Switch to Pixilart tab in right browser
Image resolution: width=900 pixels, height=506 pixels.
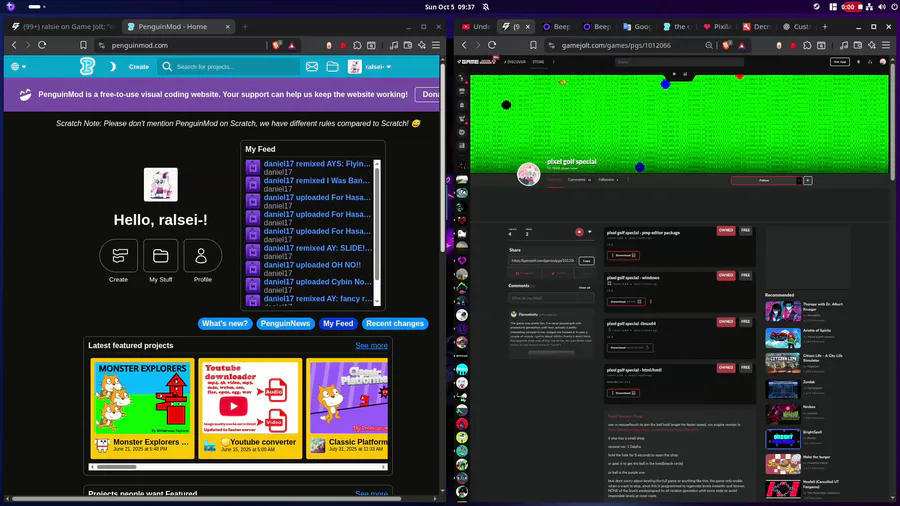point(717,26)
